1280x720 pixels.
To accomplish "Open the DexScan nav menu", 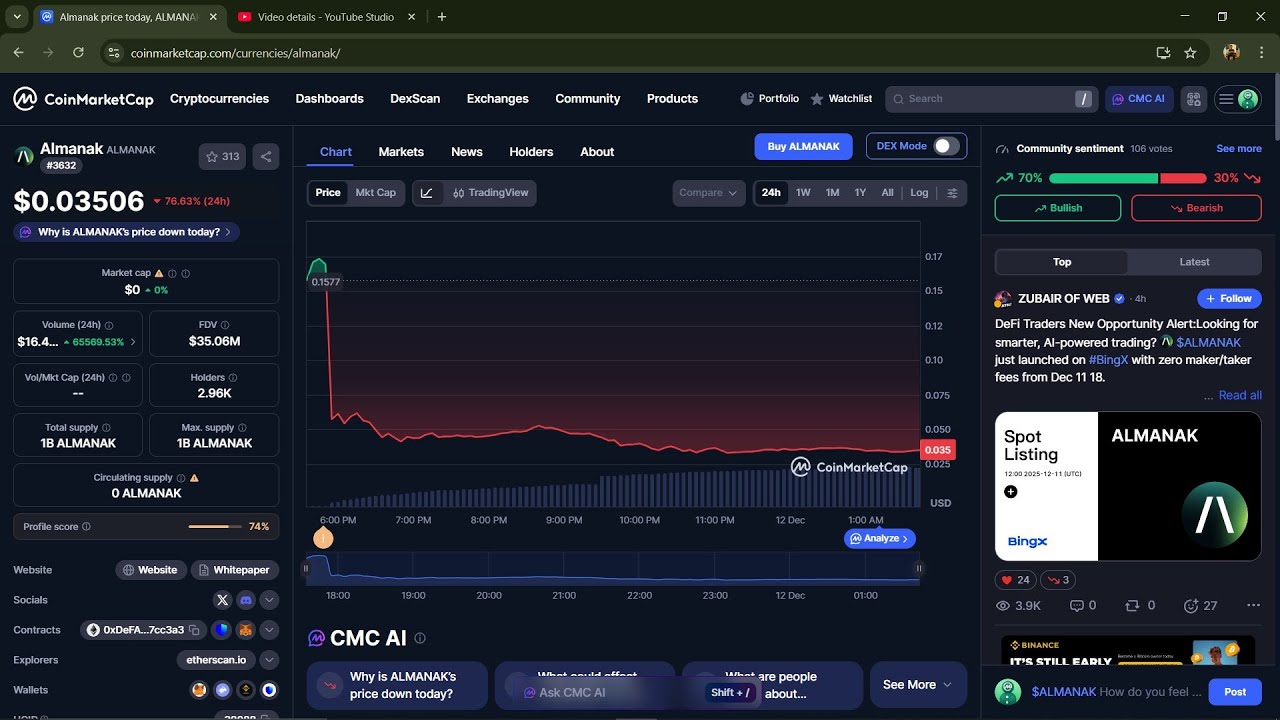I will coord(415,99).
